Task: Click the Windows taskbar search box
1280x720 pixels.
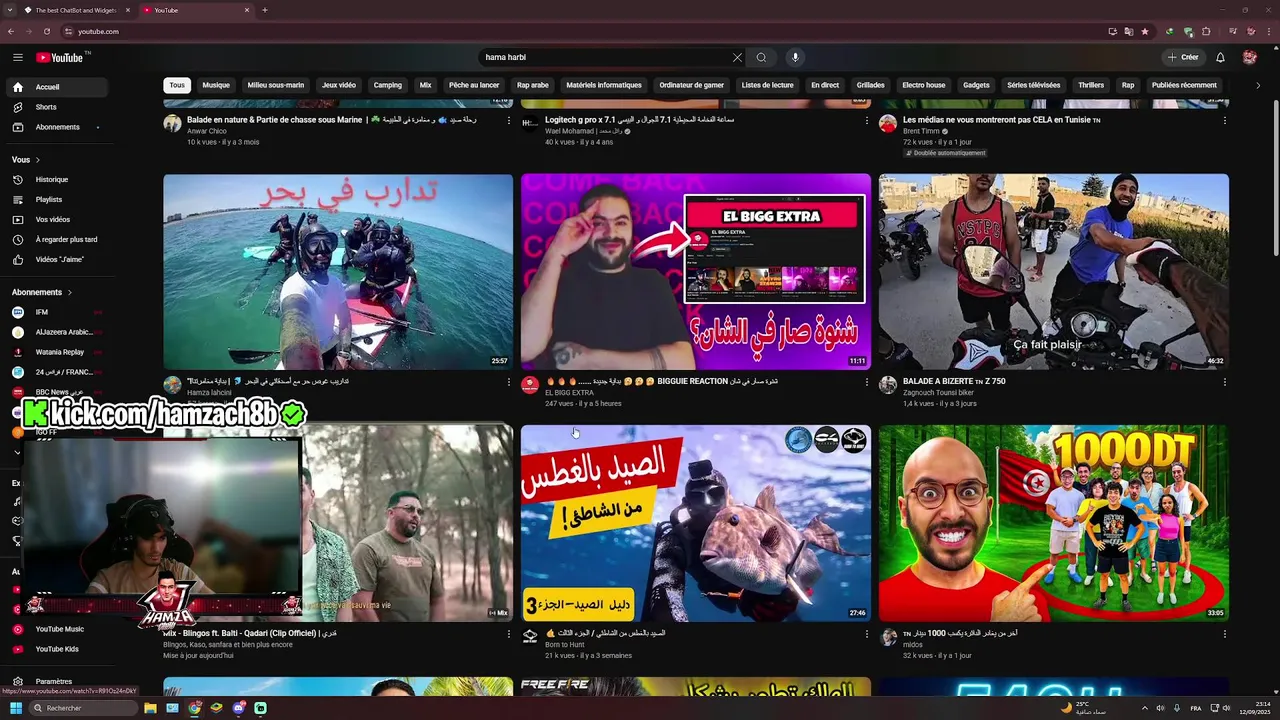Action: (84, 708)
